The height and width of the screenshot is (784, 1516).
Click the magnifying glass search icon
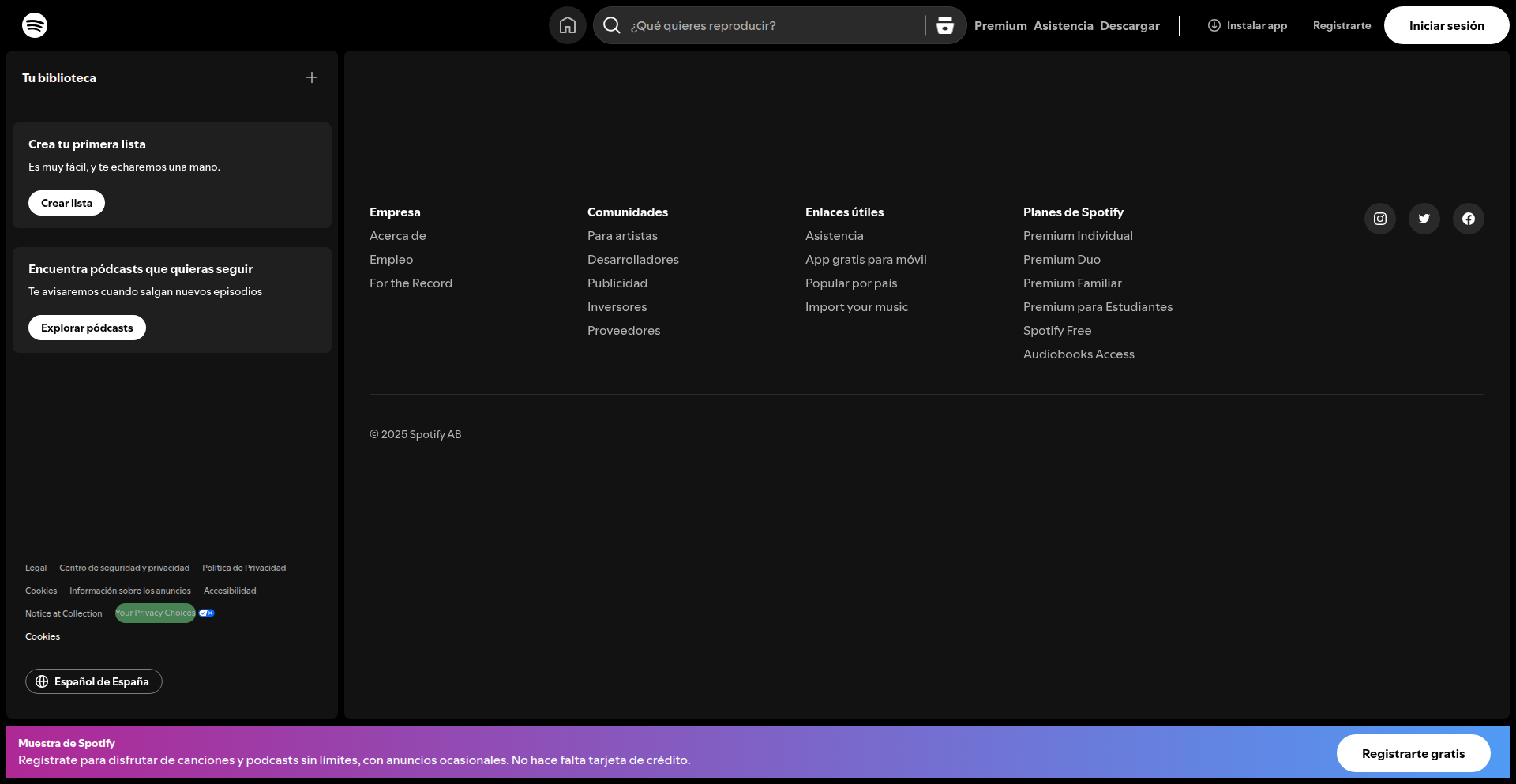pyautogui.click(x=612, y=25)
